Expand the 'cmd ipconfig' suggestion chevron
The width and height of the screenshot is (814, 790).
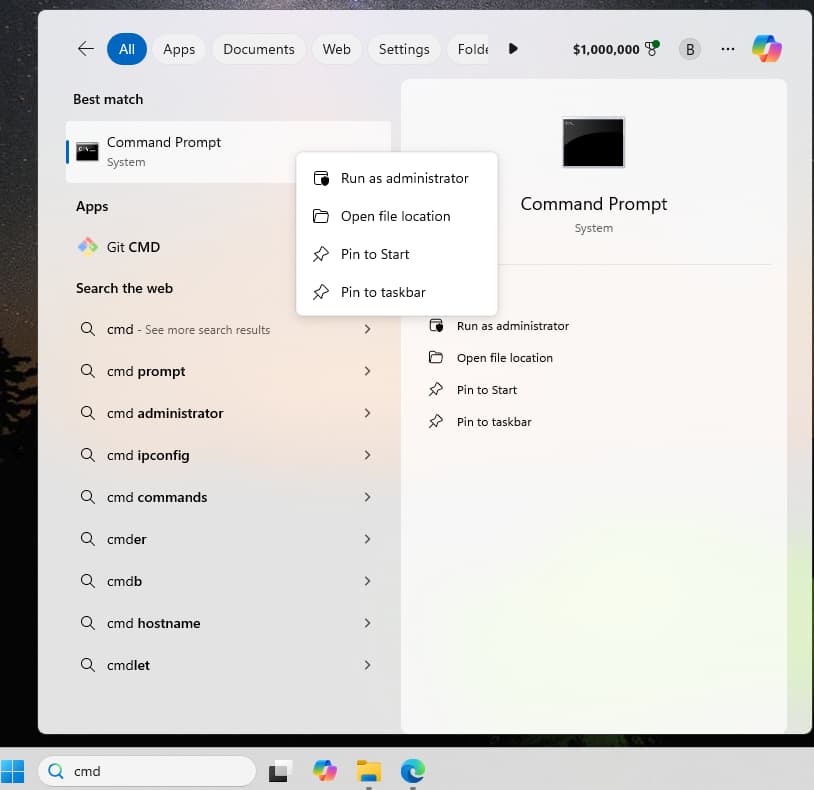368,455
